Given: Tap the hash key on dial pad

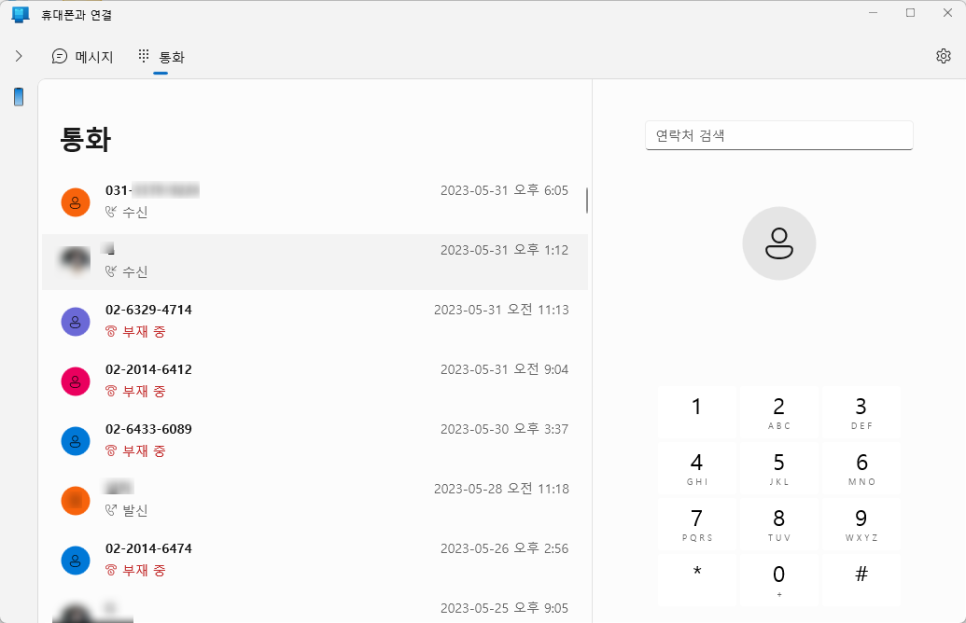Looking at the screenshot, I should coord(861,580).
